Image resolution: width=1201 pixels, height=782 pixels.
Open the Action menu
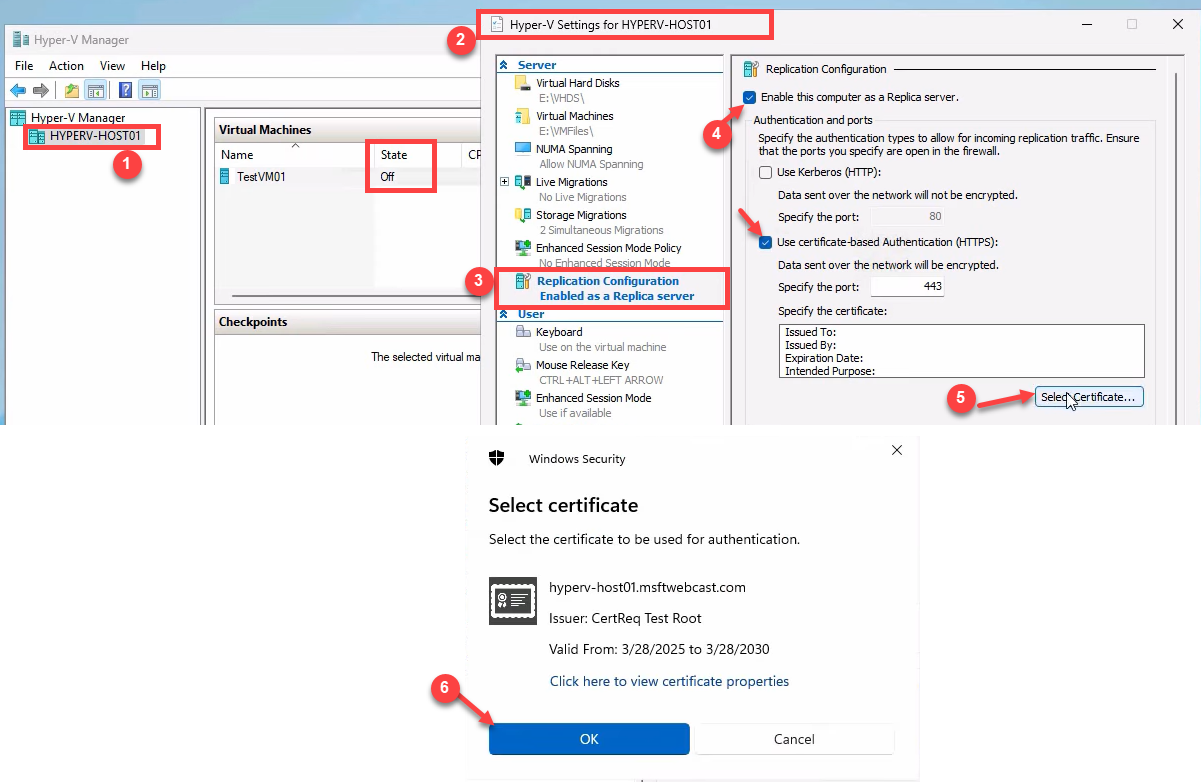point(67,66)
